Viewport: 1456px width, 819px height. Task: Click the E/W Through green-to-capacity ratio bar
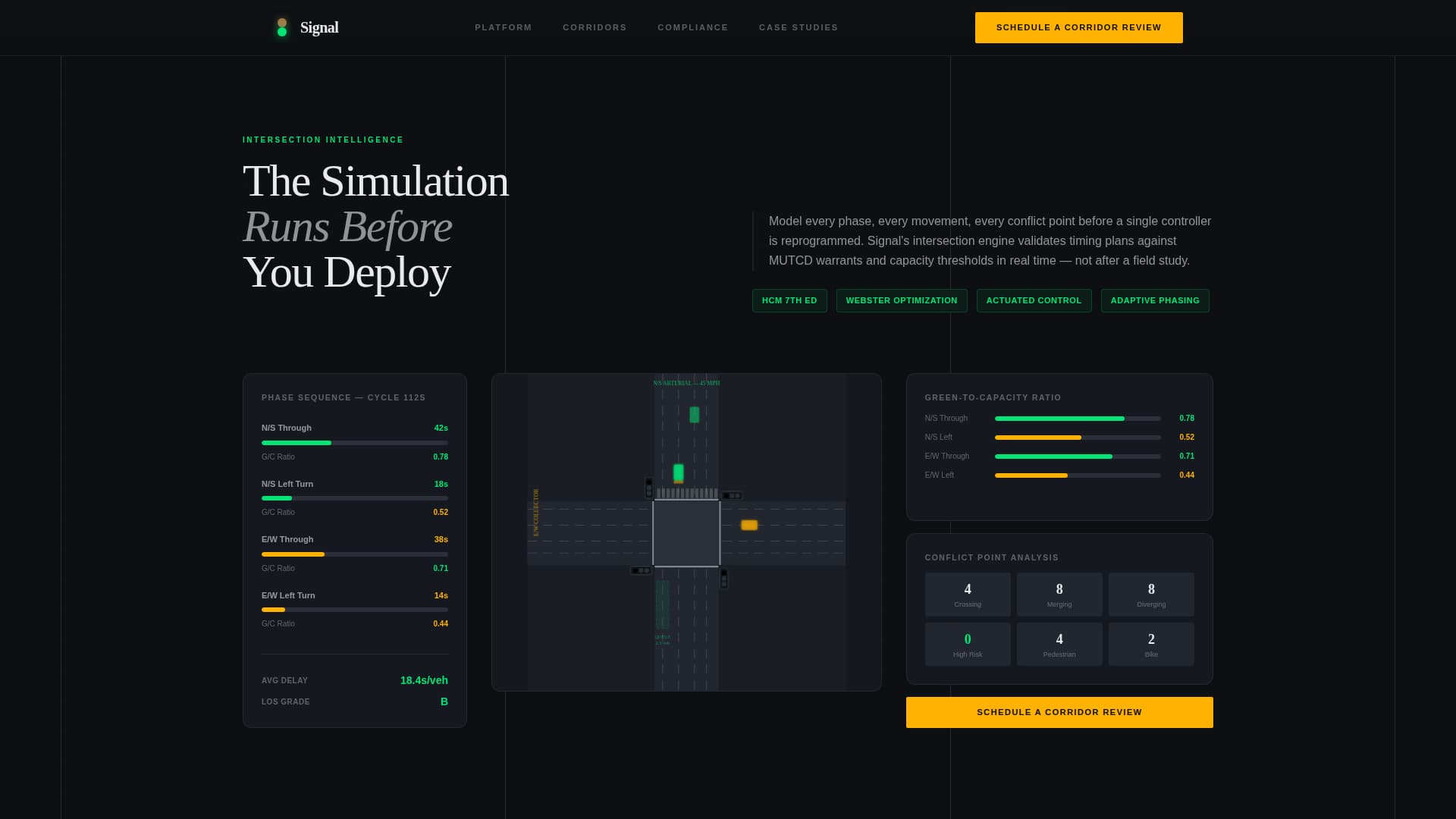click(1078, 457)
